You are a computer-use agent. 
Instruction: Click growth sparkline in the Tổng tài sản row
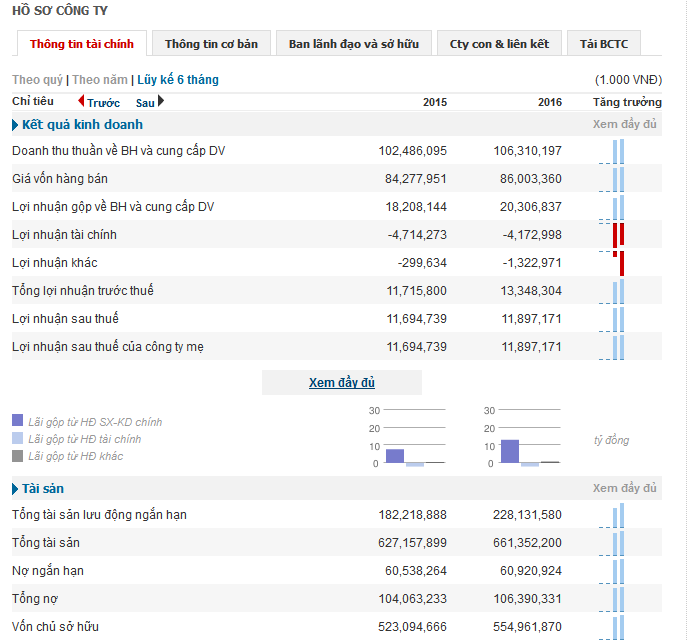(x=612, y=543)
